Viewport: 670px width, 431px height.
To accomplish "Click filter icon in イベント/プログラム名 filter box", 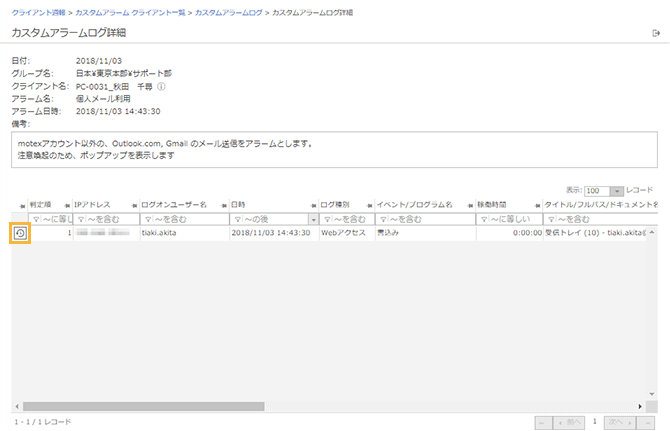I will pyautogui.click(x=381, y=219).
